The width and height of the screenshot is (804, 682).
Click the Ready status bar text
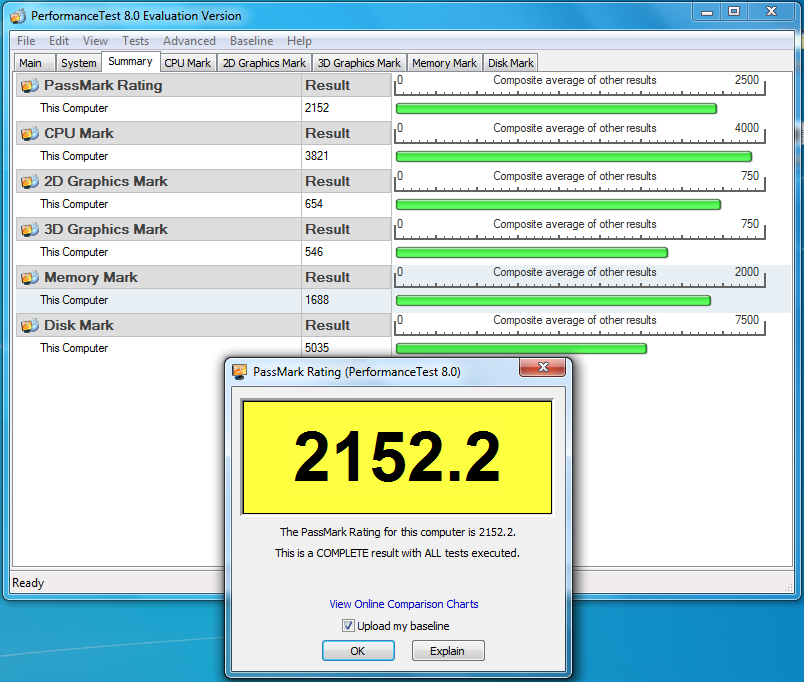[28, 583]
